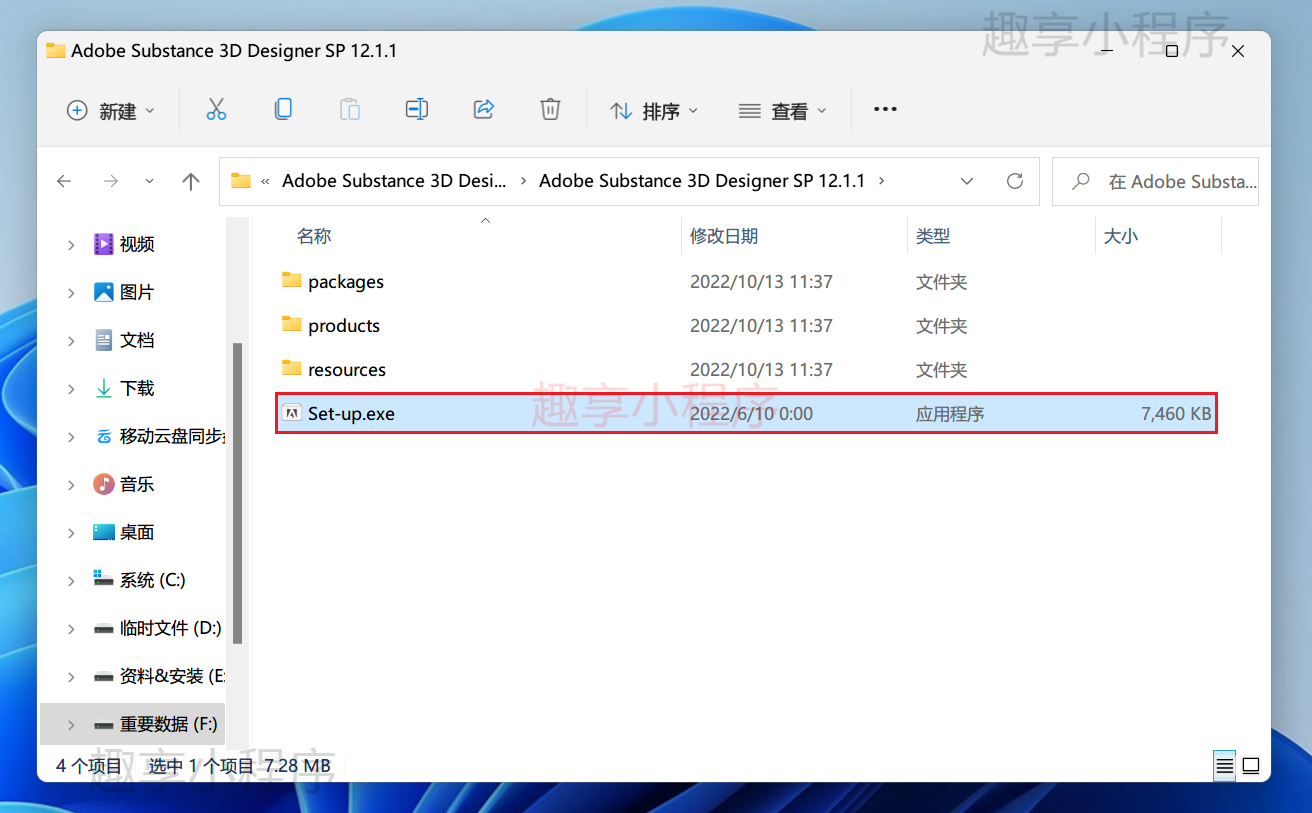
Task: Click the breadcrumb overflow « chevron
Action: click(265, 181)
